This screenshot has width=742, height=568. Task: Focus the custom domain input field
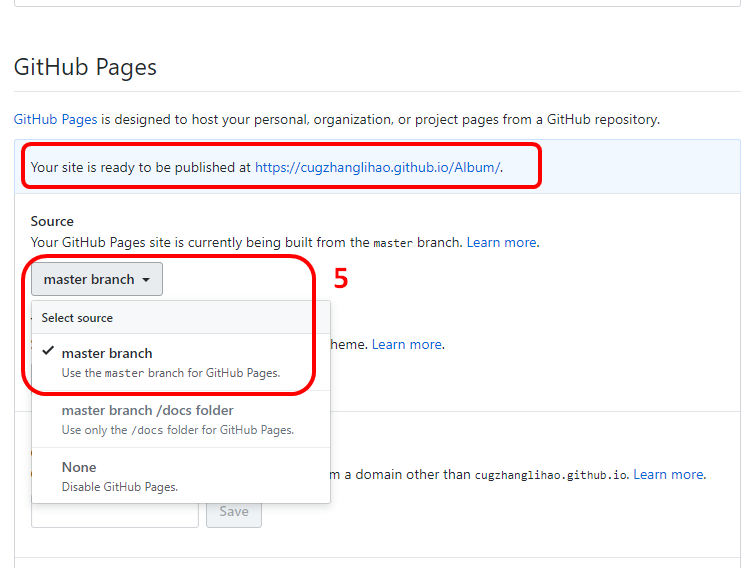coord(115,515)
